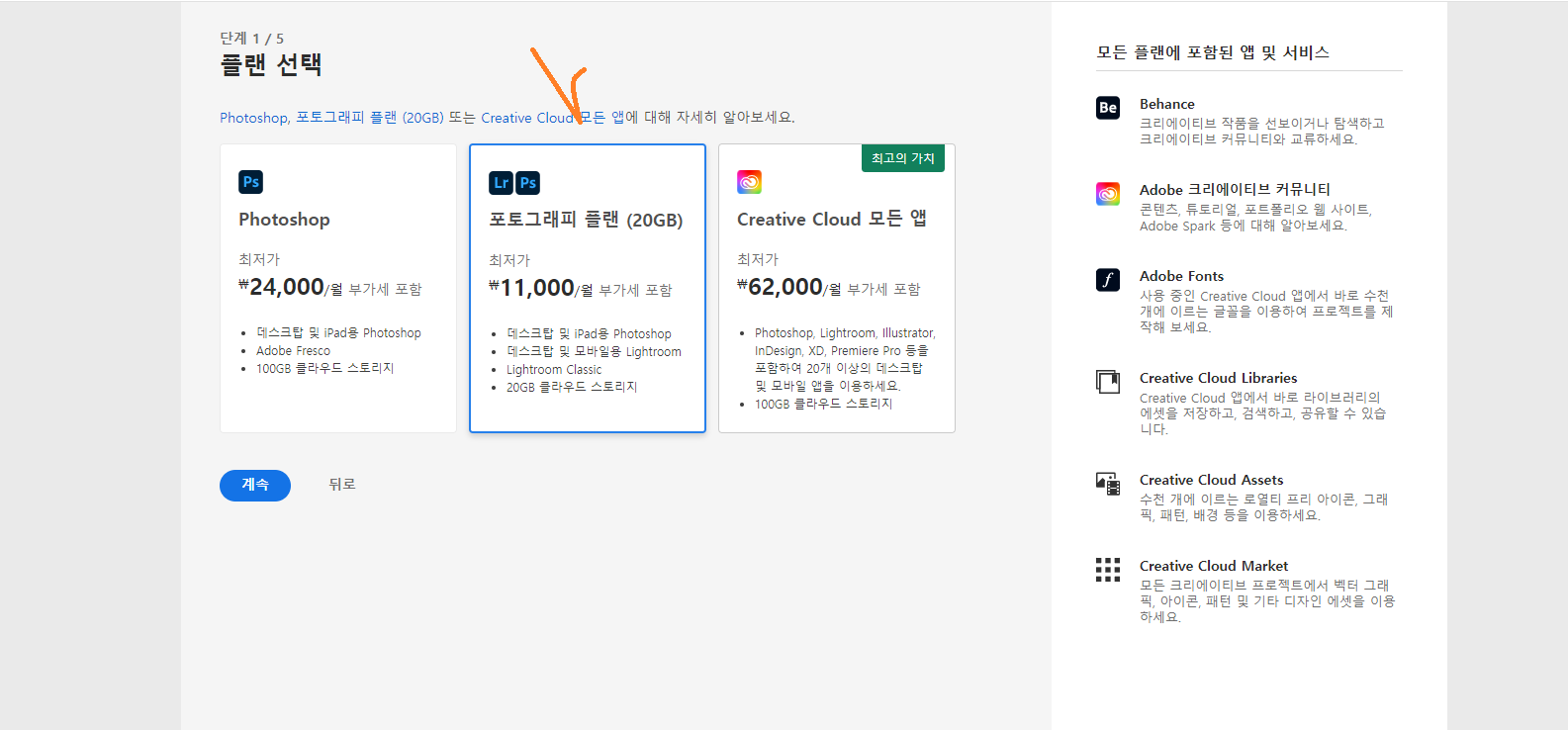Image resolution: width=1568 pixels, height=730 pixels.
Task: Click the Ps icon on Photoshop card
Action: tap(250, 182)
